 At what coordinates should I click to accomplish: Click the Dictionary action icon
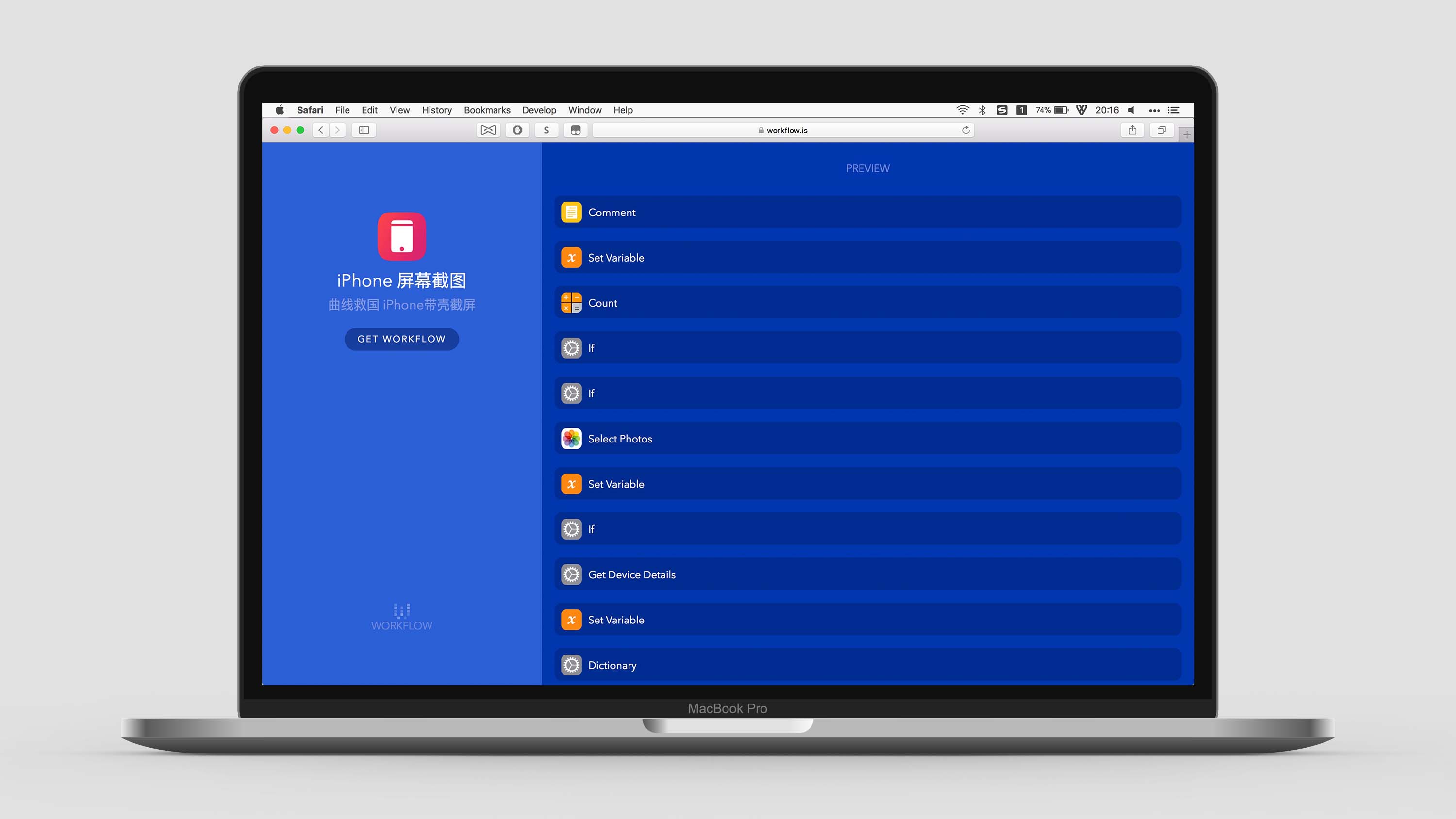571,665
